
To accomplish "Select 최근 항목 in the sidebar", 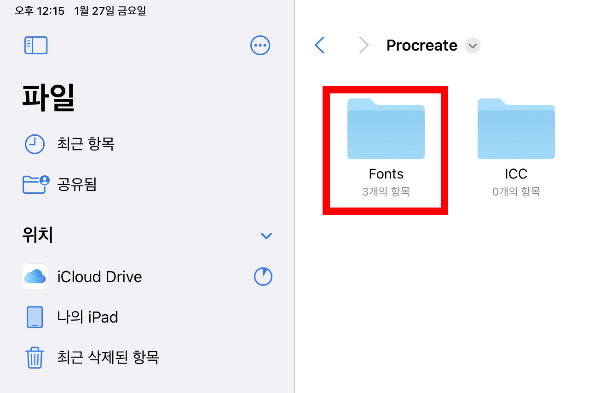I will coord(147,144).
